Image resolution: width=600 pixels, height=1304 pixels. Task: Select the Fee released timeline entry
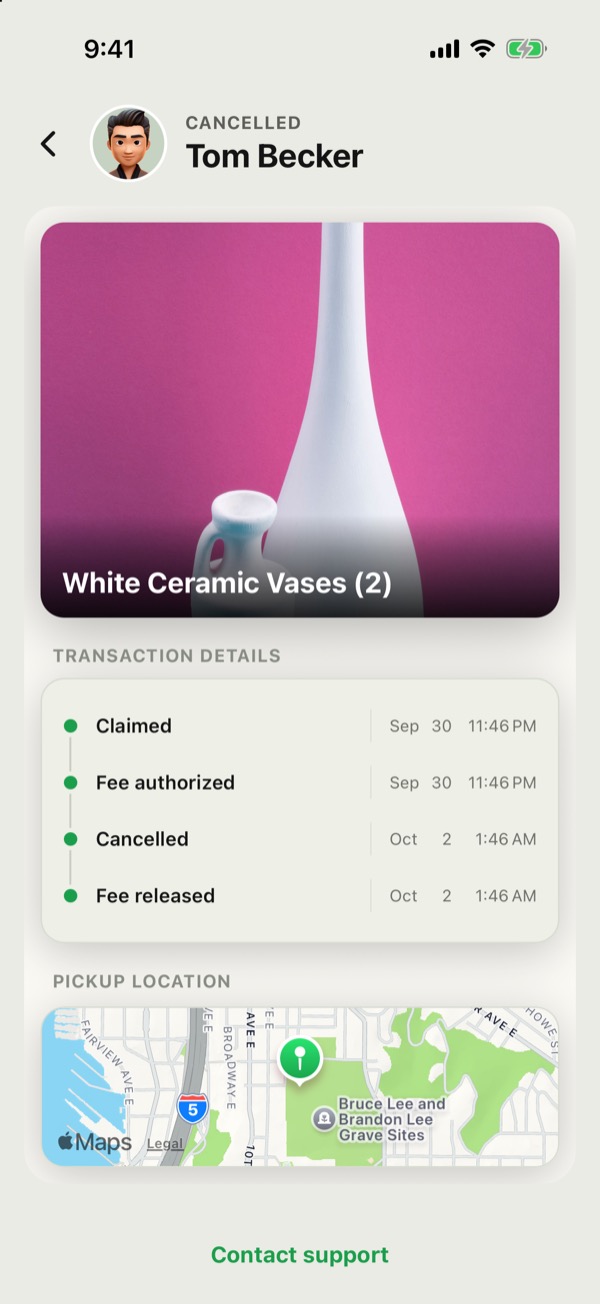(x=300, y=896)
